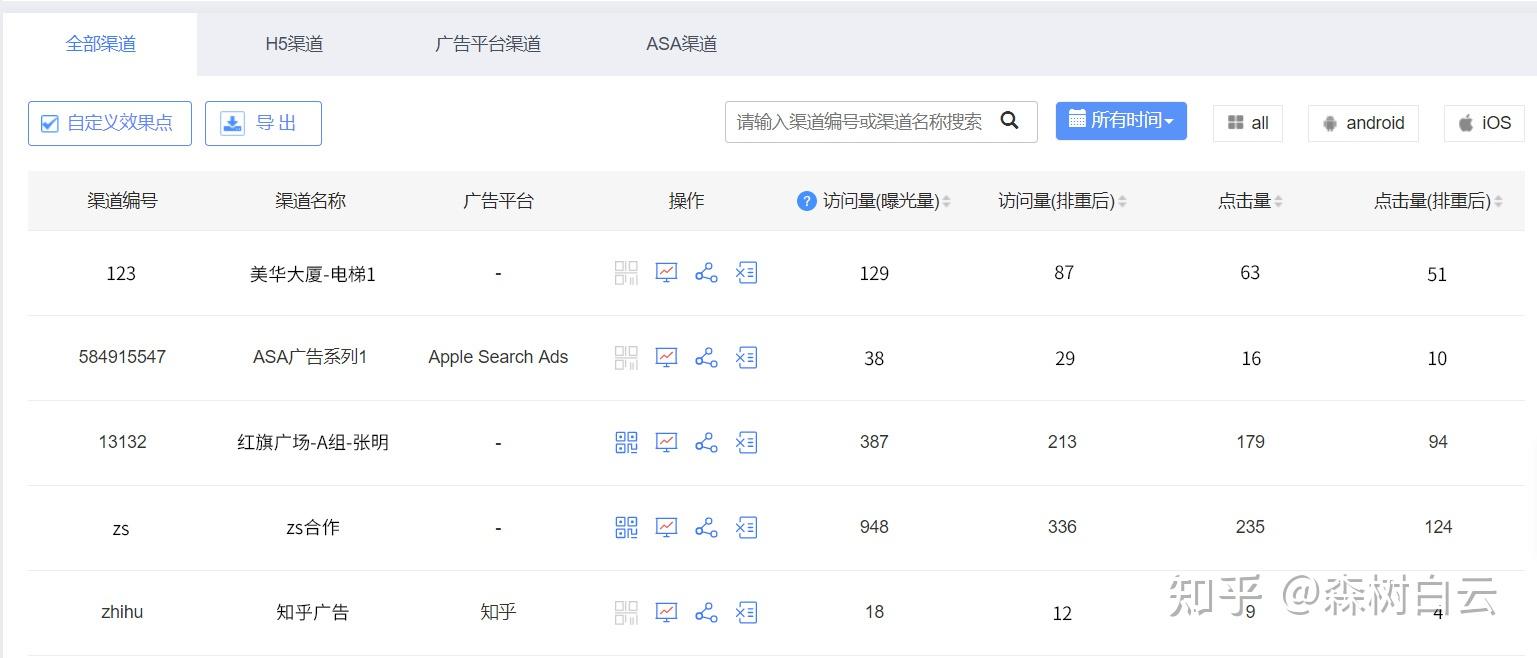Viewport: 1537px width, 658px height.
Task: View the trend chart for channel 123
Action: pos(665,272)
